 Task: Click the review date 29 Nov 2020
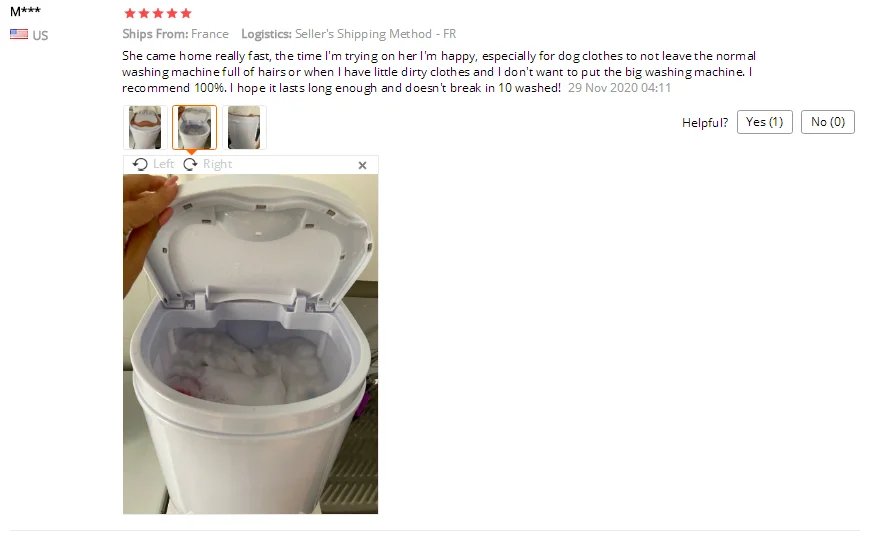pyautogui.click(x=619, y=88)
